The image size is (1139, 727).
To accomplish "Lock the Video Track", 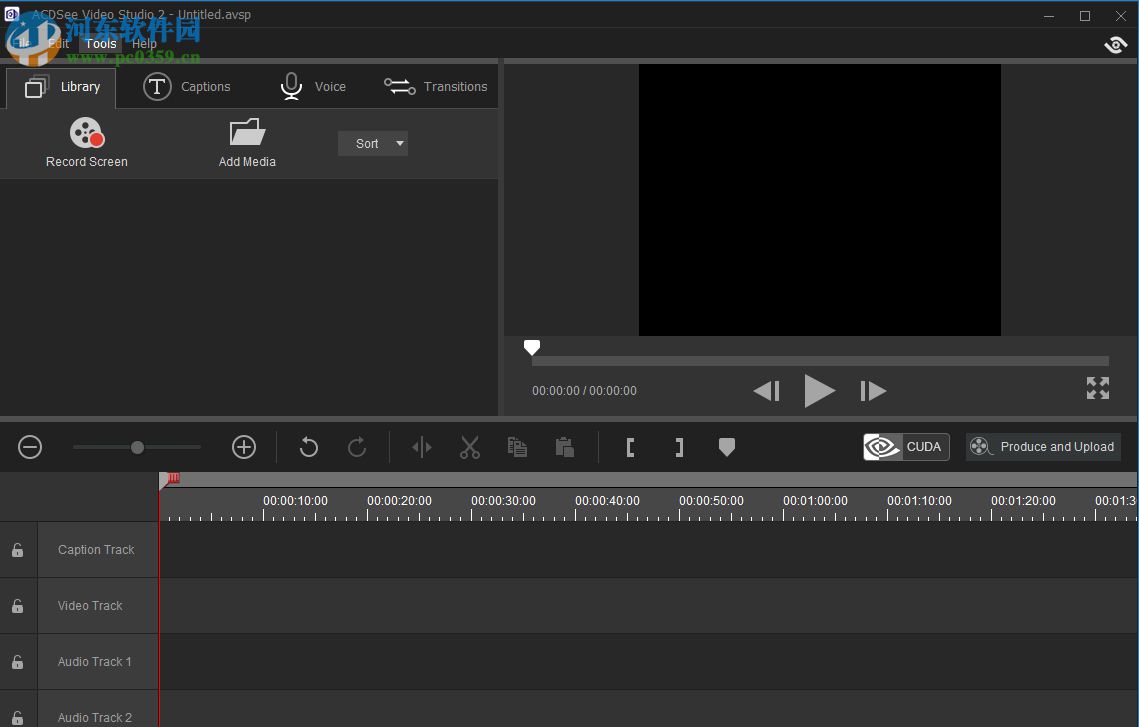I will coord(17,605).
